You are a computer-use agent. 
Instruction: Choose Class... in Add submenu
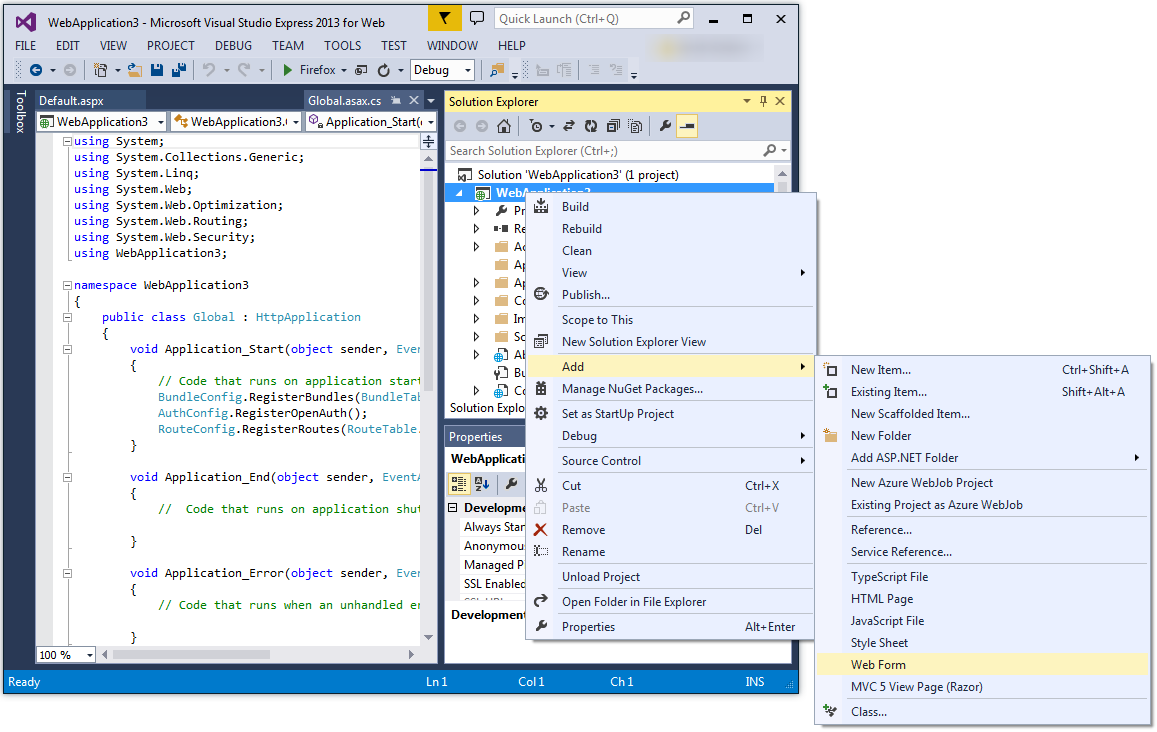(983, 712)
